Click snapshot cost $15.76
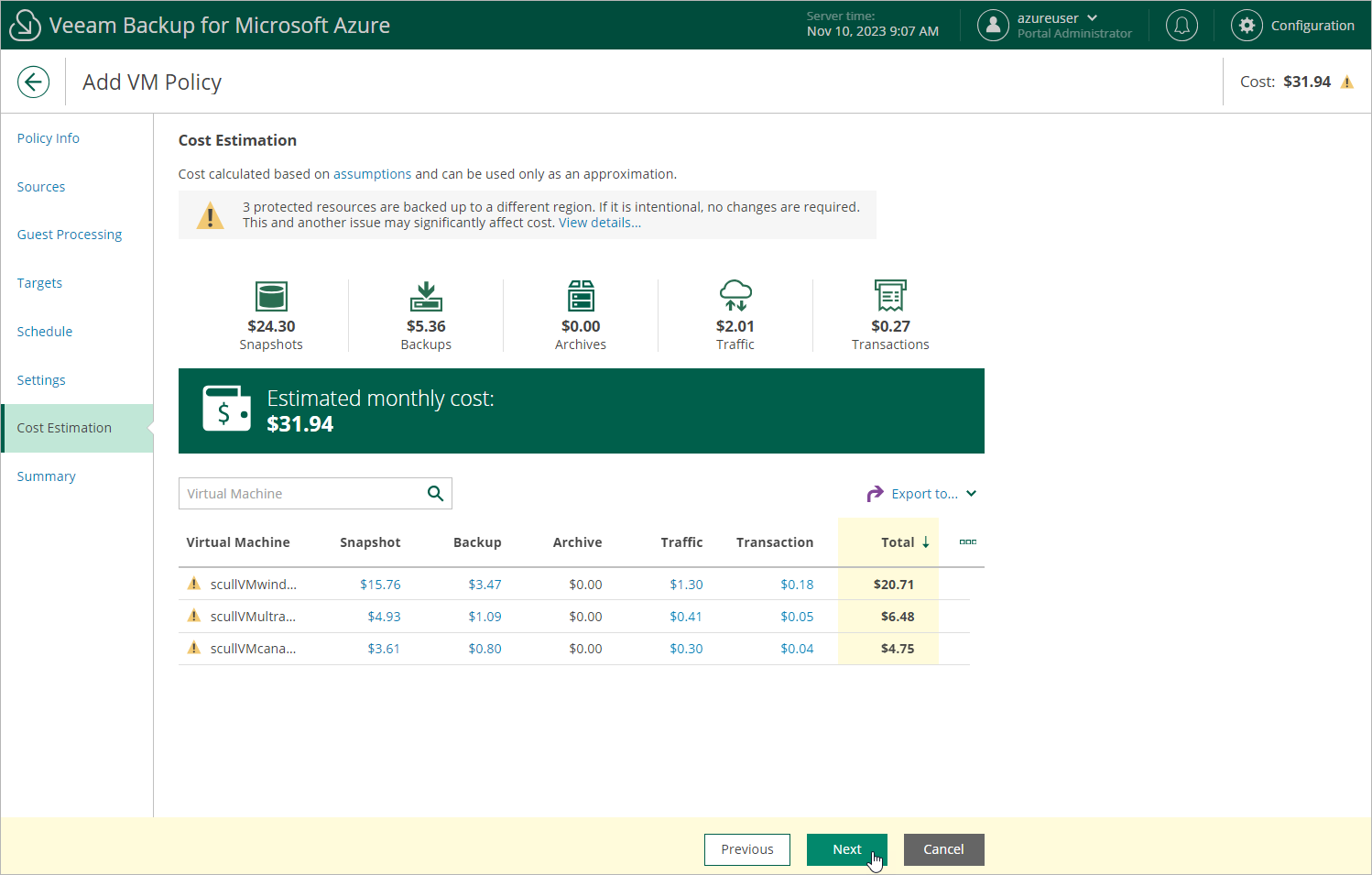 380,585
